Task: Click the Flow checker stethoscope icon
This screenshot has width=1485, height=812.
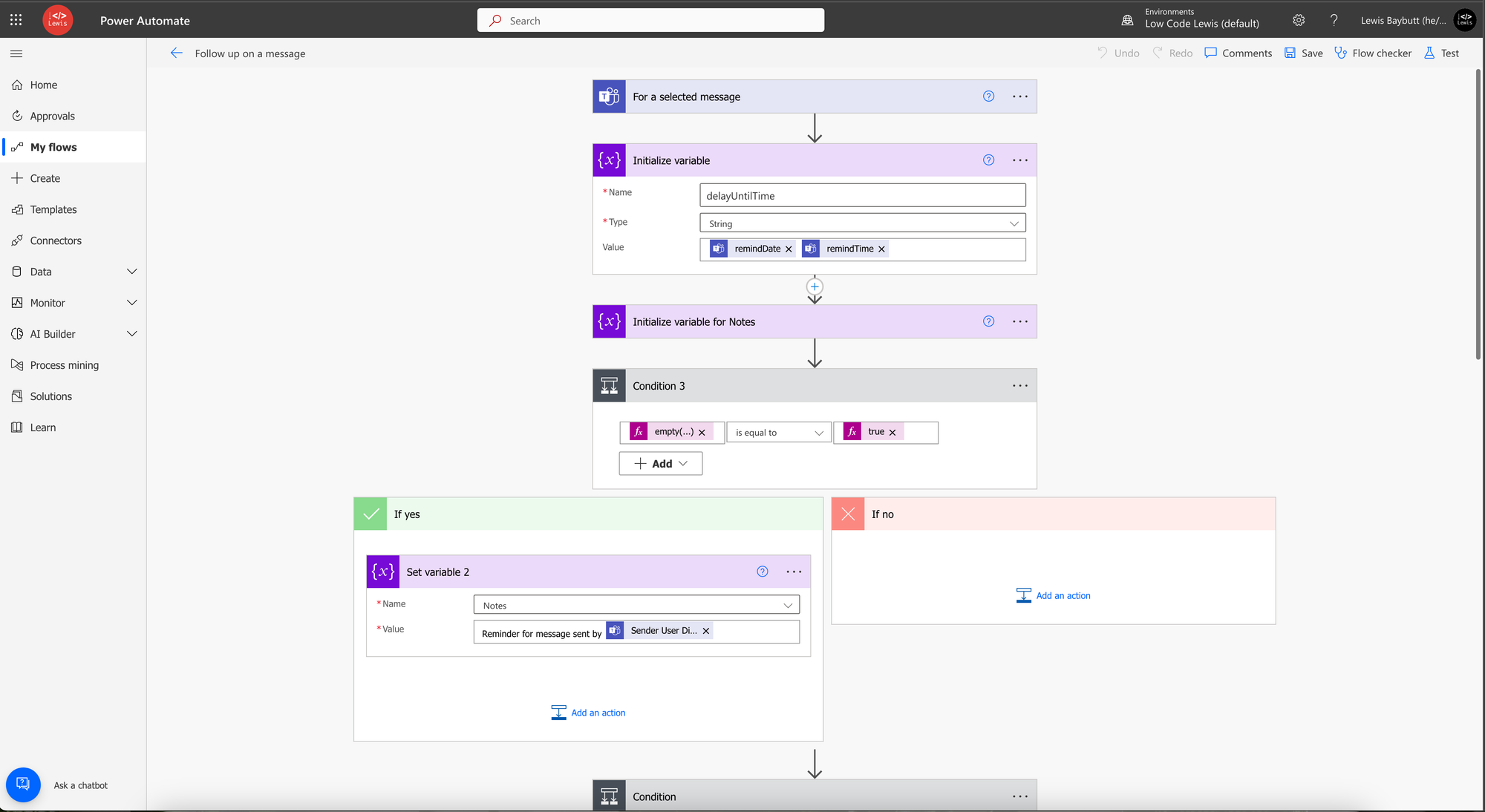Action: pos(1340,53)
